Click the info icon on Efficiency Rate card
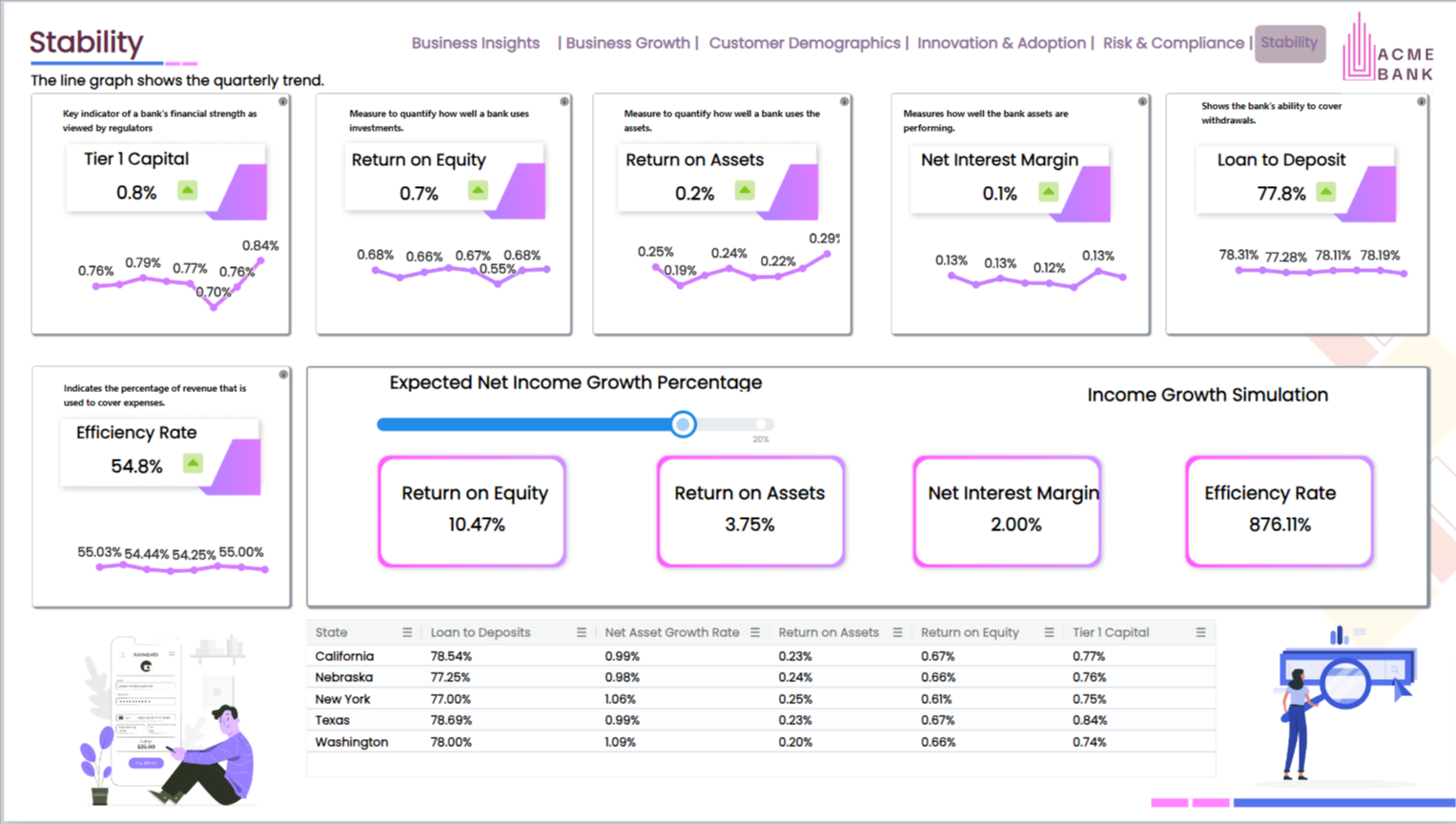Viewport: 1456px width, 824px height. click(x=283, y=375)
